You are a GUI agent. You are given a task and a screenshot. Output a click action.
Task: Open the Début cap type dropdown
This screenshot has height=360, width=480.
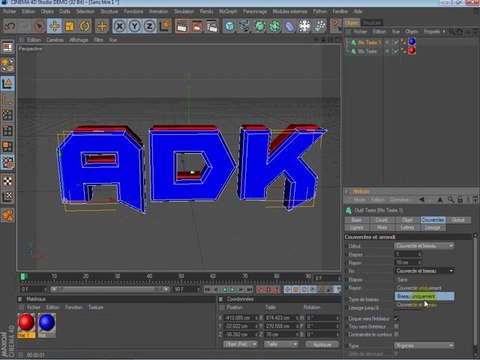tap(424, 246)
